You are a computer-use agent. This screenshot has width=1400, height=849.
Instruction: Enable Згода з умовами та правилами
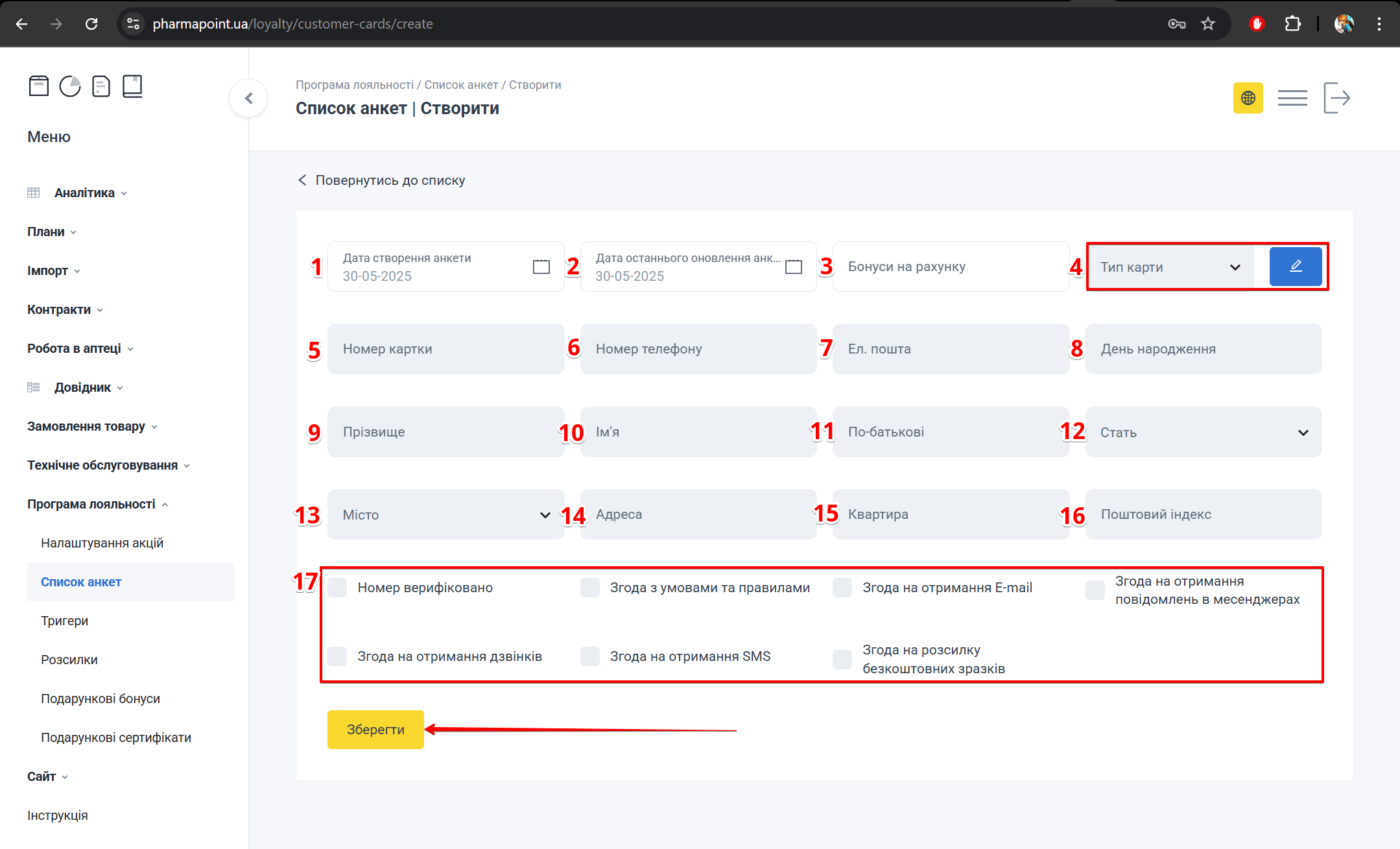pos(589,587)
